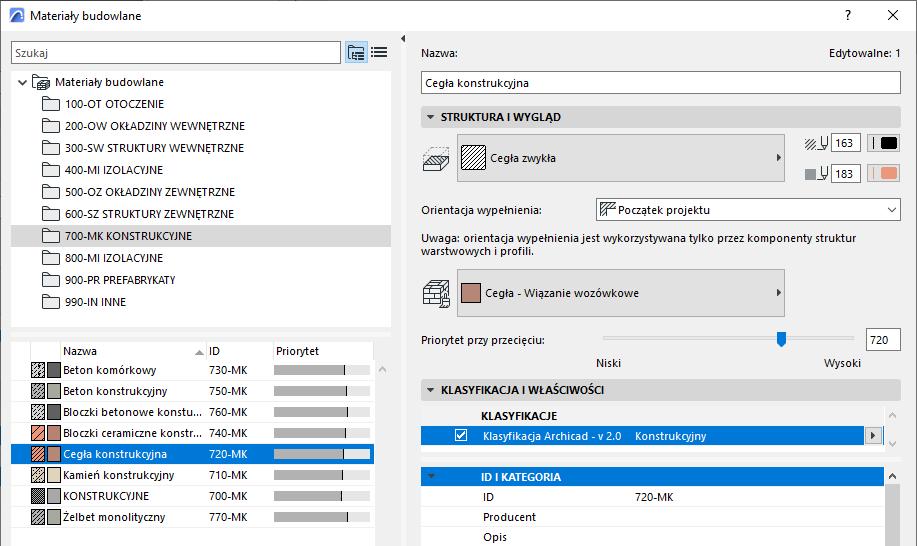Open the 800-MI IZOLACYJNE folder
The height and width of the screenshot is (546, 917).
(x=114, y=258)
